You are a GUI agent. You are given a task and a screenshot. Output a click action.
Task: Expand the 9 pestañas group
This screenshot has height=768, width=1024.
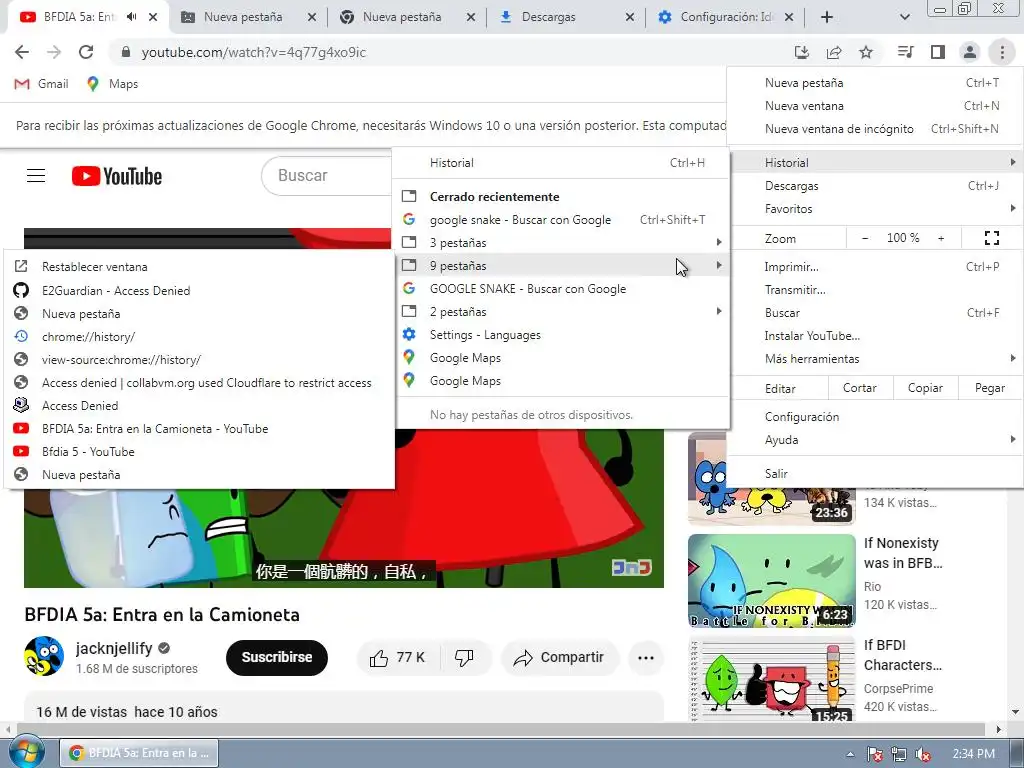pos(561,266)
